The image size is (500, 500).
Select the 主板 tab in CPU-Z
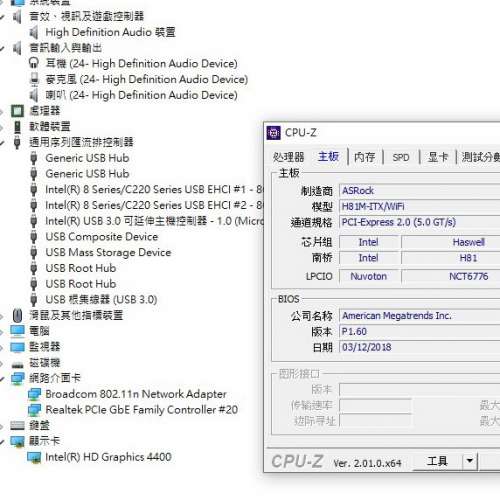[328, 156]
